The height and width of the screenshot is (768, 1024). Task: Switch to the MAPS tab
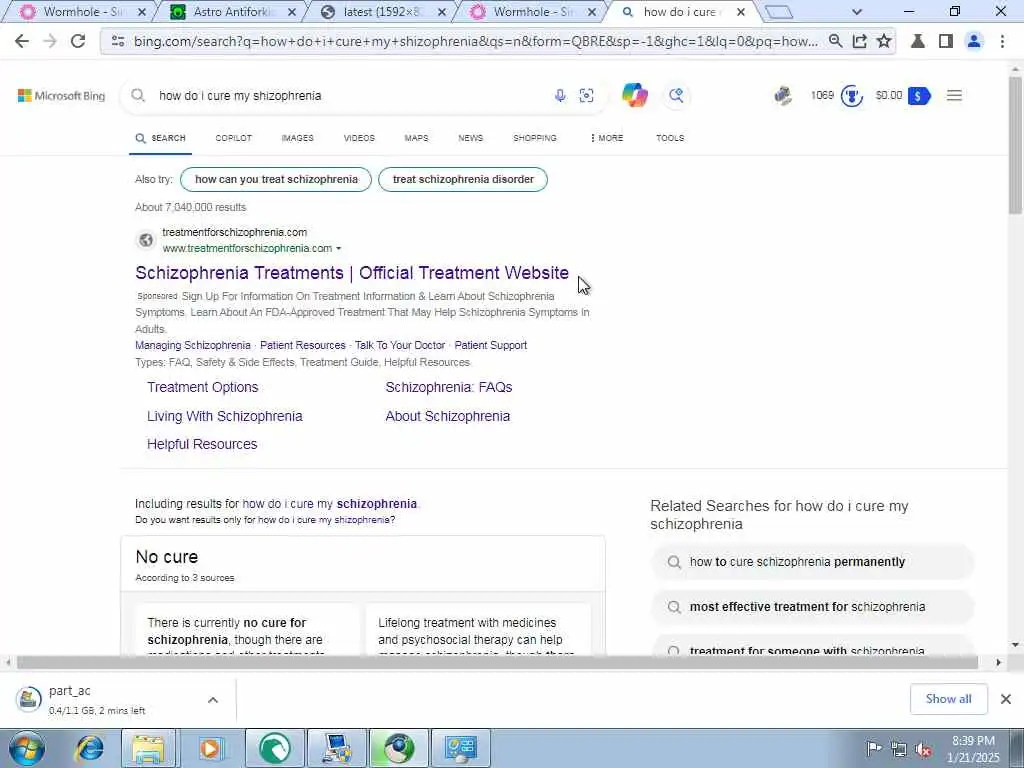tap(416, 138)
